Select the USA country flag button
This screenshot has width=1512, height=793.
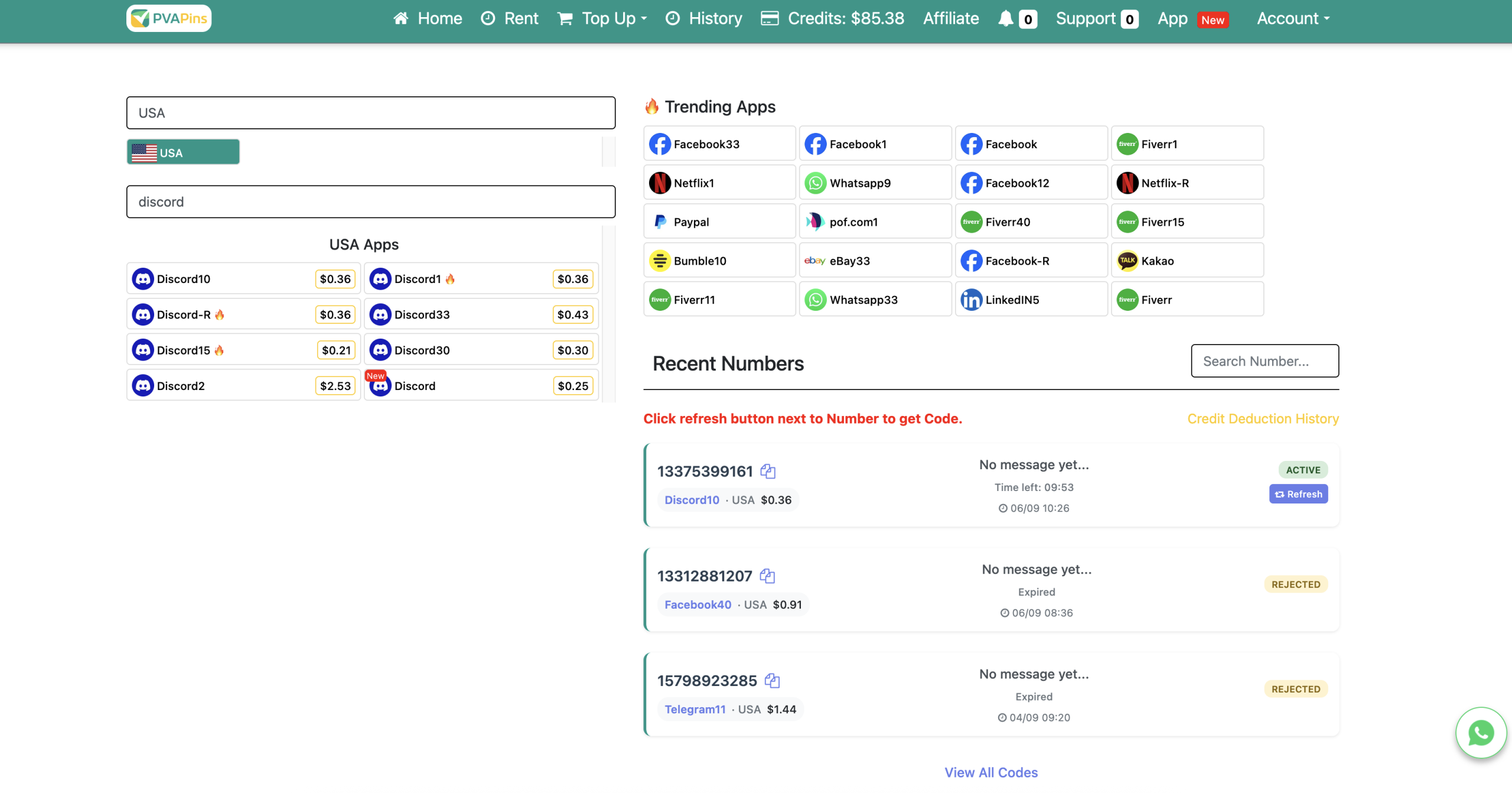point(183,152)
